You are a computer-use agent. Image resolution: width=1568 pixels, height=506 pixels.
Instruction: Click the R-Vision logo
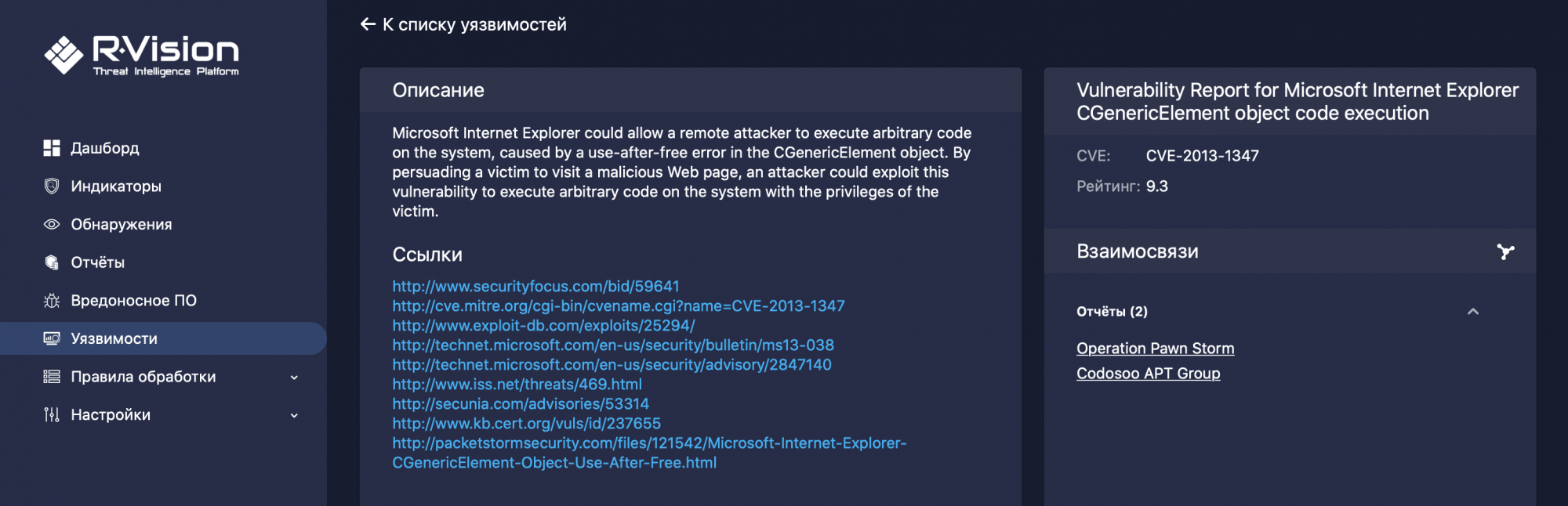[142, 55]
